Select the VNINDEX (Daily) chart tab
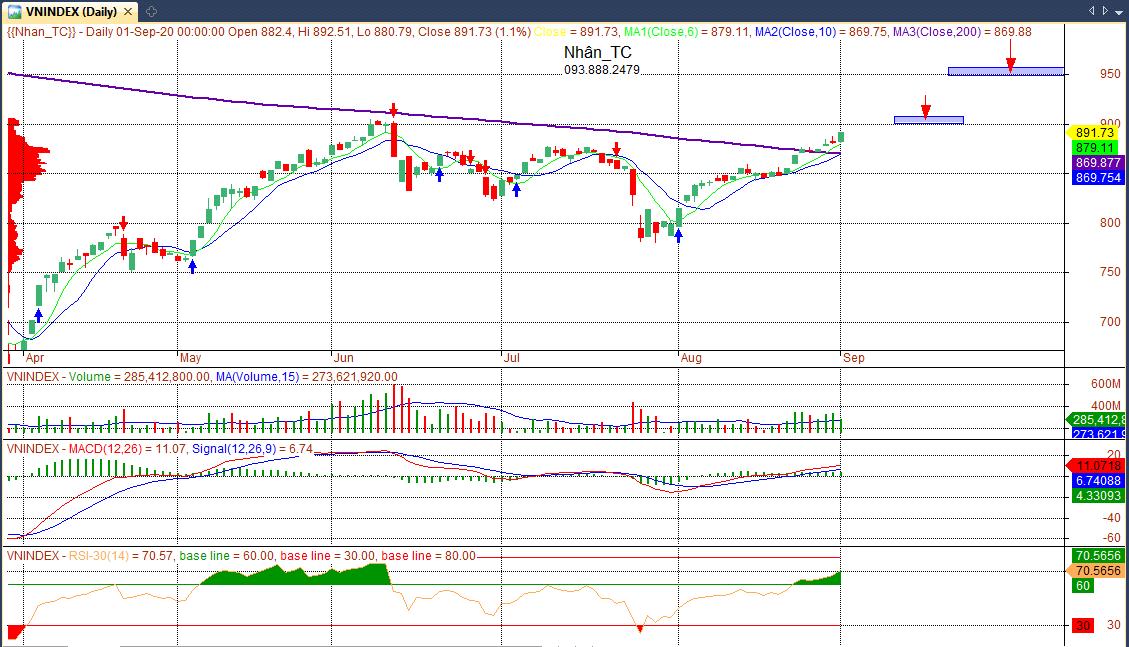Viewport: 1129px width, 647px height. click(x=71, y=12)
